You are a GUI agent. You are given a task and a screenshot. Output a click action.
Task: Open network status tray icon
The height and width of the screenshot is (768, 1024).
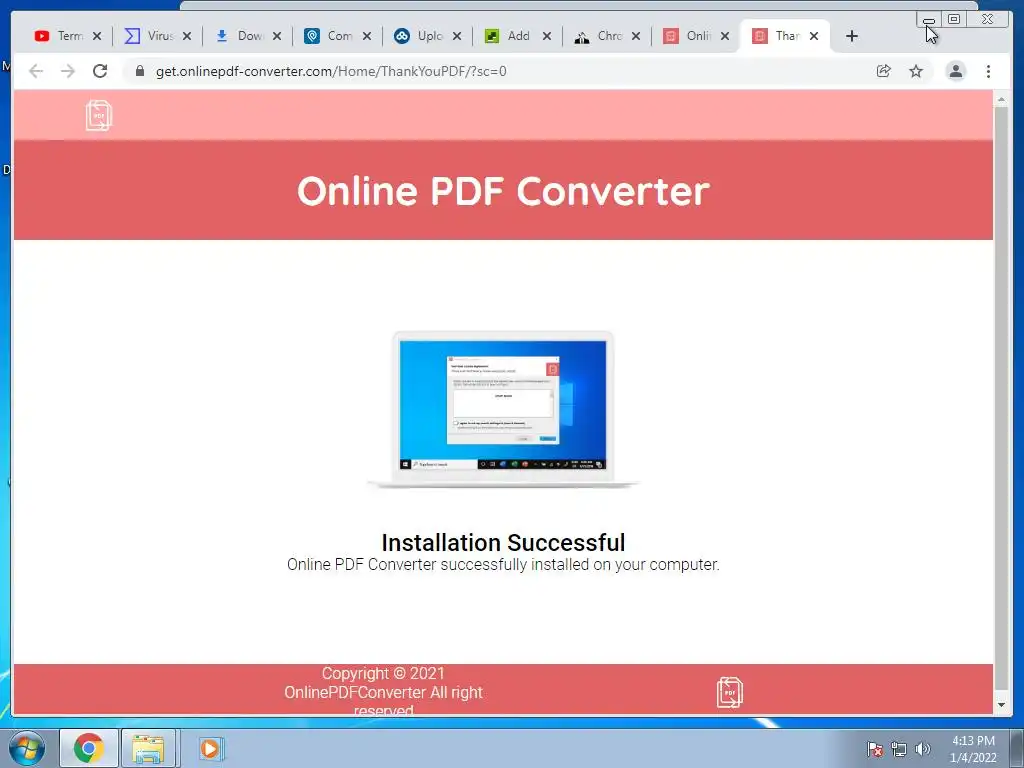[899, 749]
